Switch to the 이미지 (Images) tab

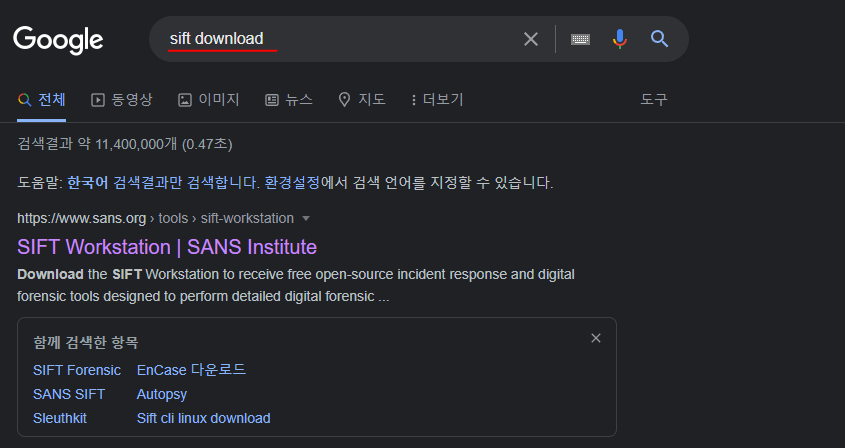click(209, 100)
